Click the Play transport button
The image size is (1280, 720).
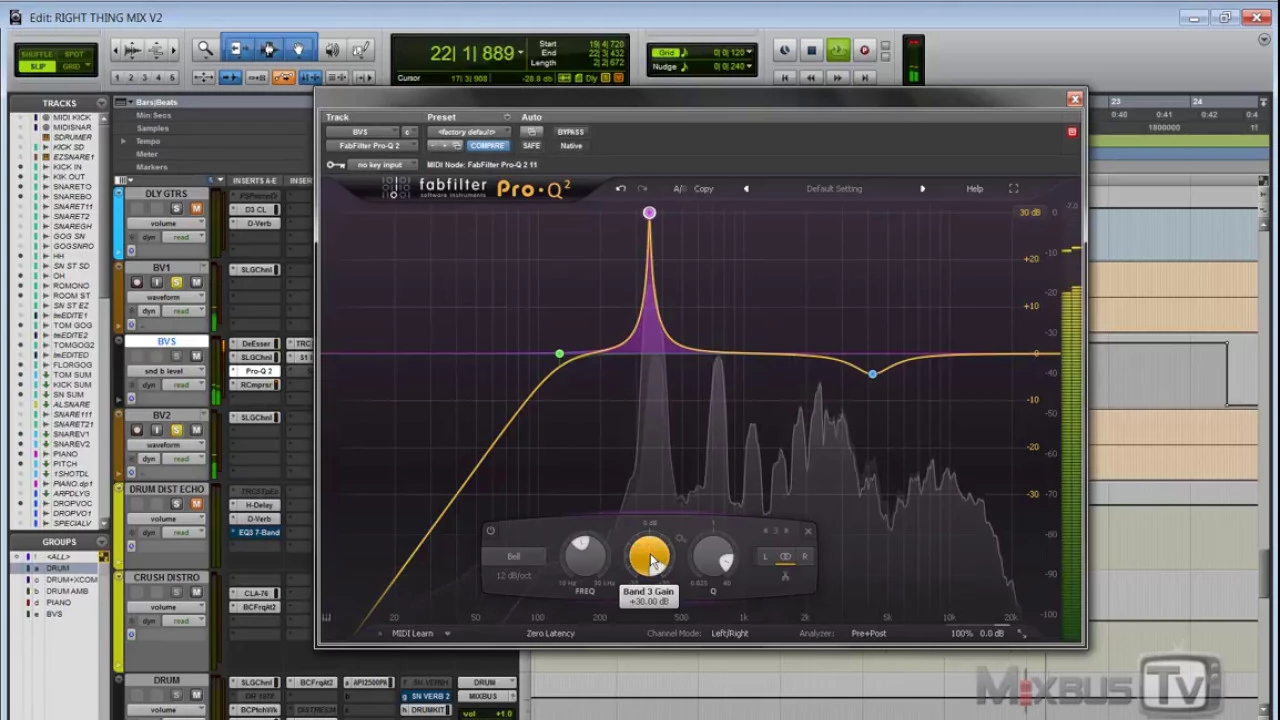[x=838, y=50]
